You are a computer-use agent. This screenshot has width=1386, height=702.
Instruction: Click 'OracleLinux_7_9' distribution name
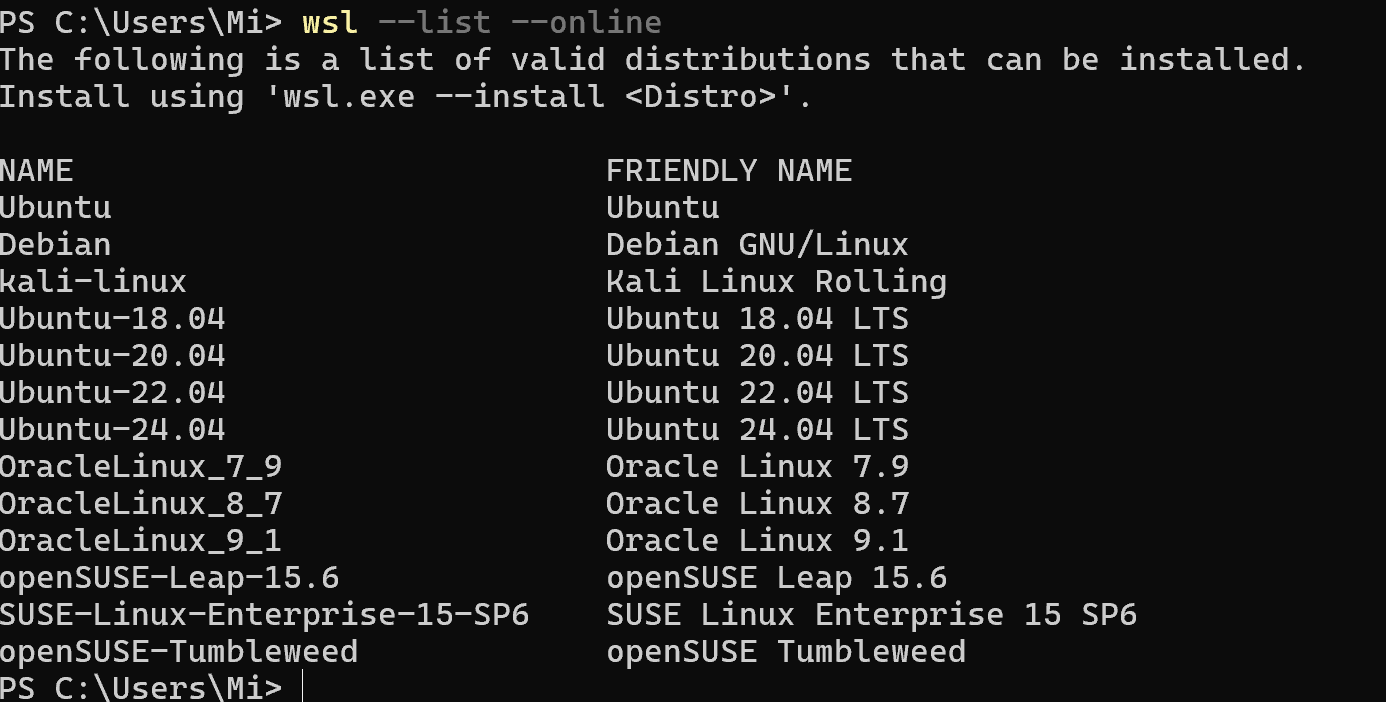(140, 467)
